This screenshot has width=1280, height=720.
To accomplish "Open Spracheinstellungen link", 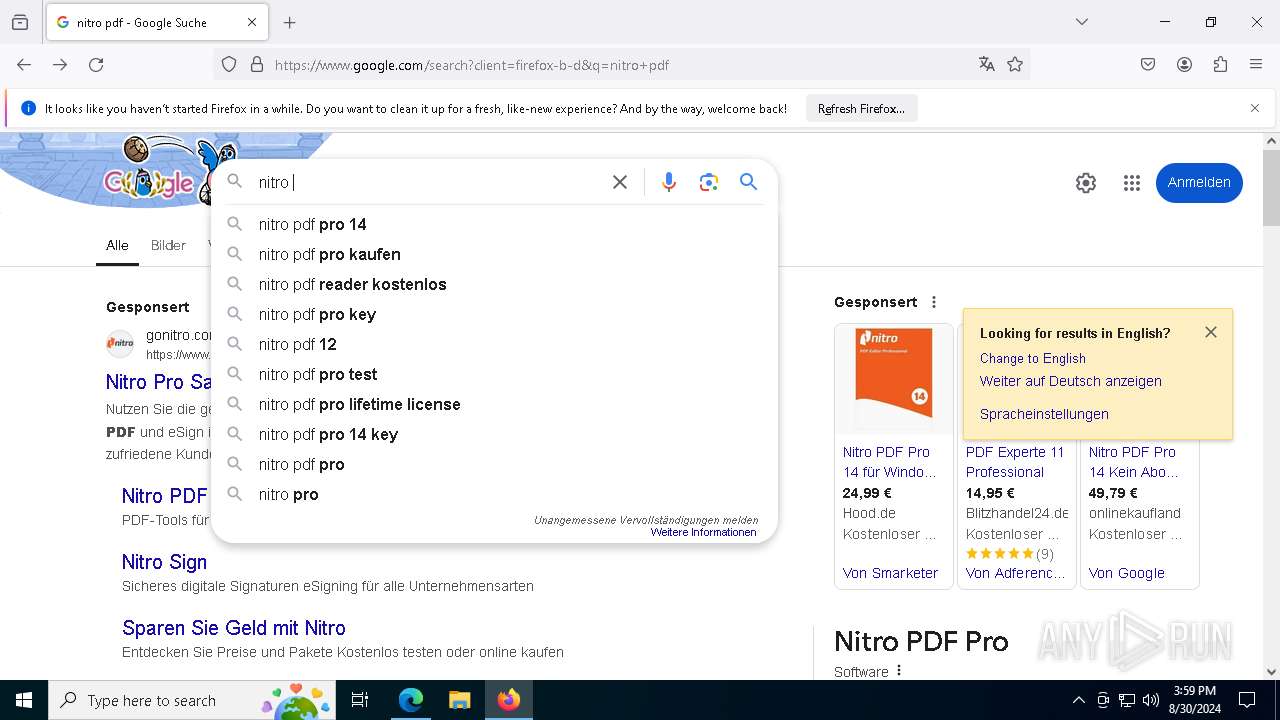I will click(1044, 414).
